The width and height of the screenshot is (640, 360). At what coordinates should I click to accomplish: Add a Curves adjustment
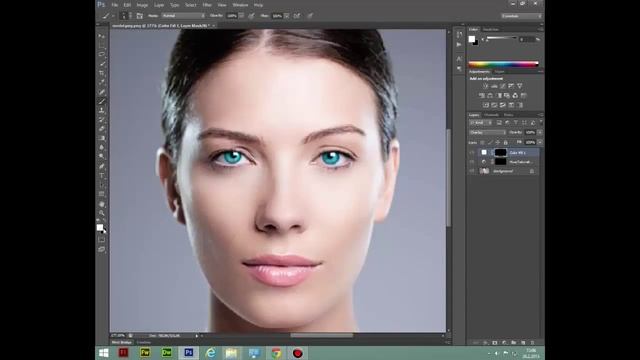(502, 86)
